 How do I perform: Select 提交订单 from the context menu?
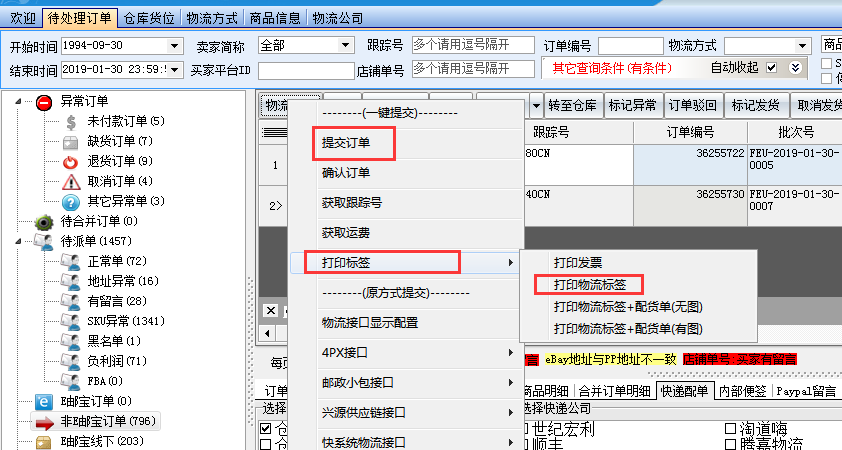point(346,143)
